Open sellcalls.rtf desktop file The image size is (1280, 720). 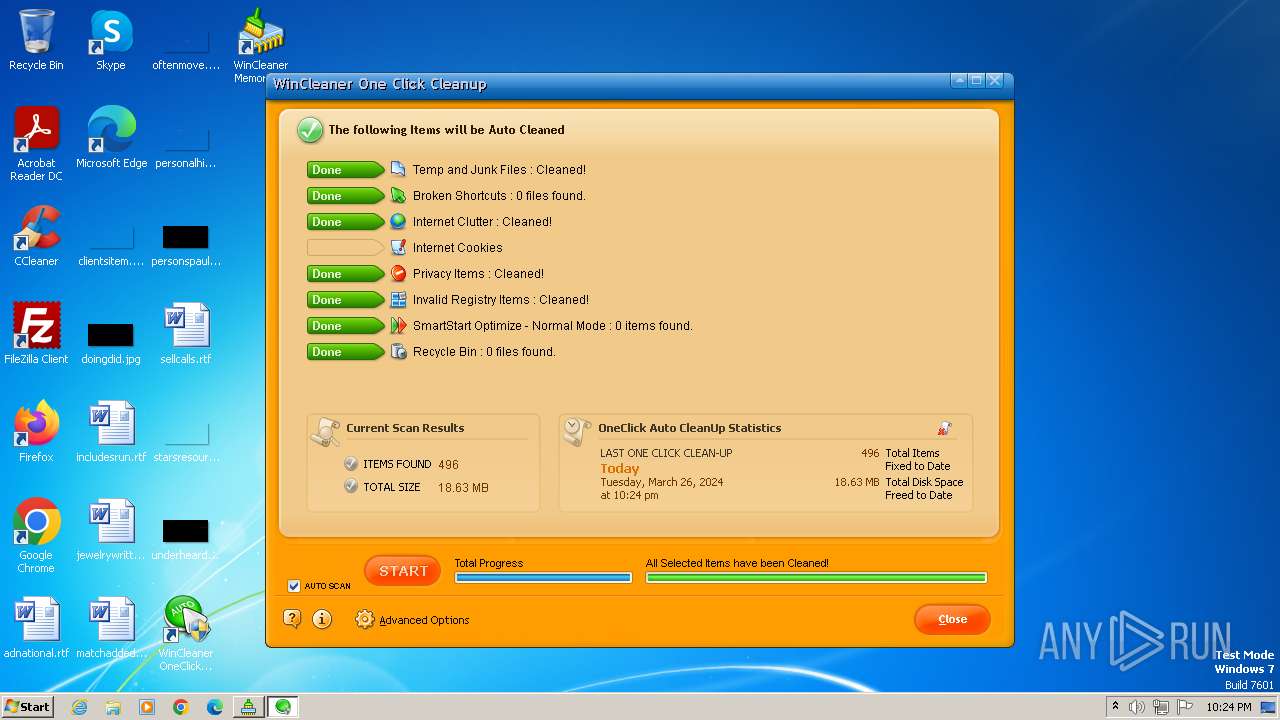[x=186, y=334]
